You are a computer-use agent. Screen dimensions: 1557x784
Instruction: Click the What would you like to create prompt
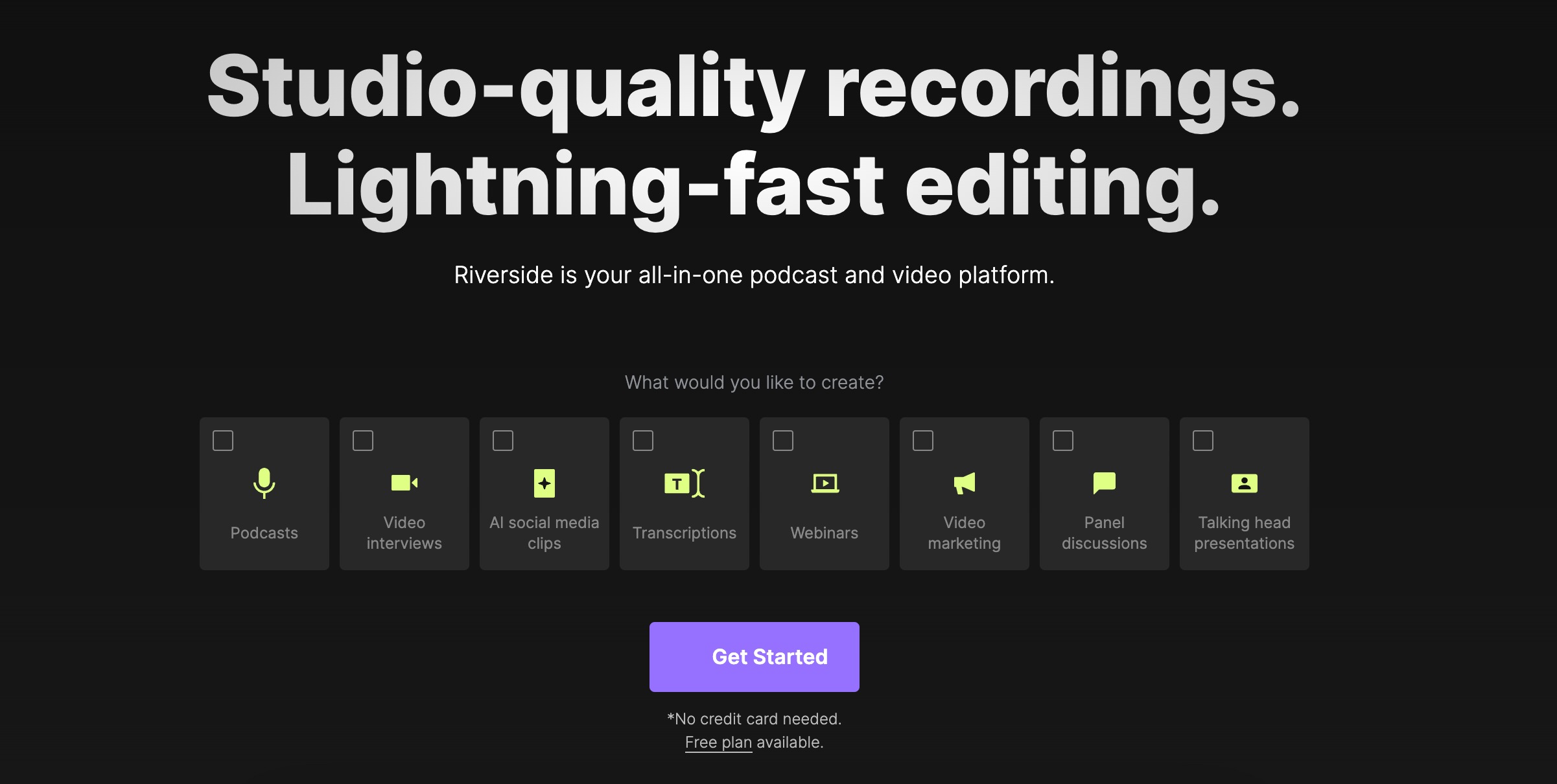754,381
